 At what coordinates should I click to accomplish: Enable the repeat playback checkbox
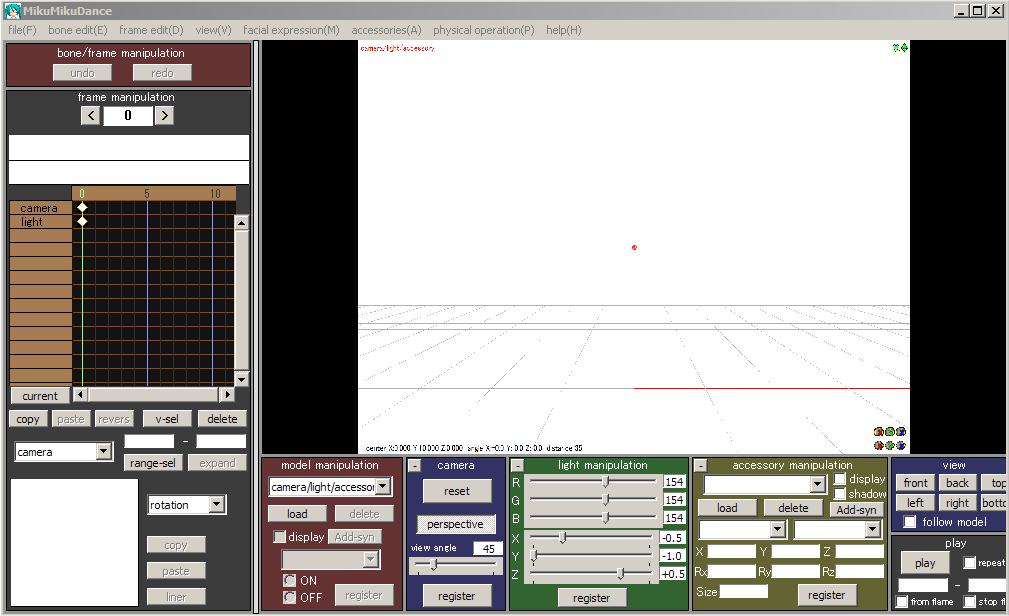tap(970, 563)
